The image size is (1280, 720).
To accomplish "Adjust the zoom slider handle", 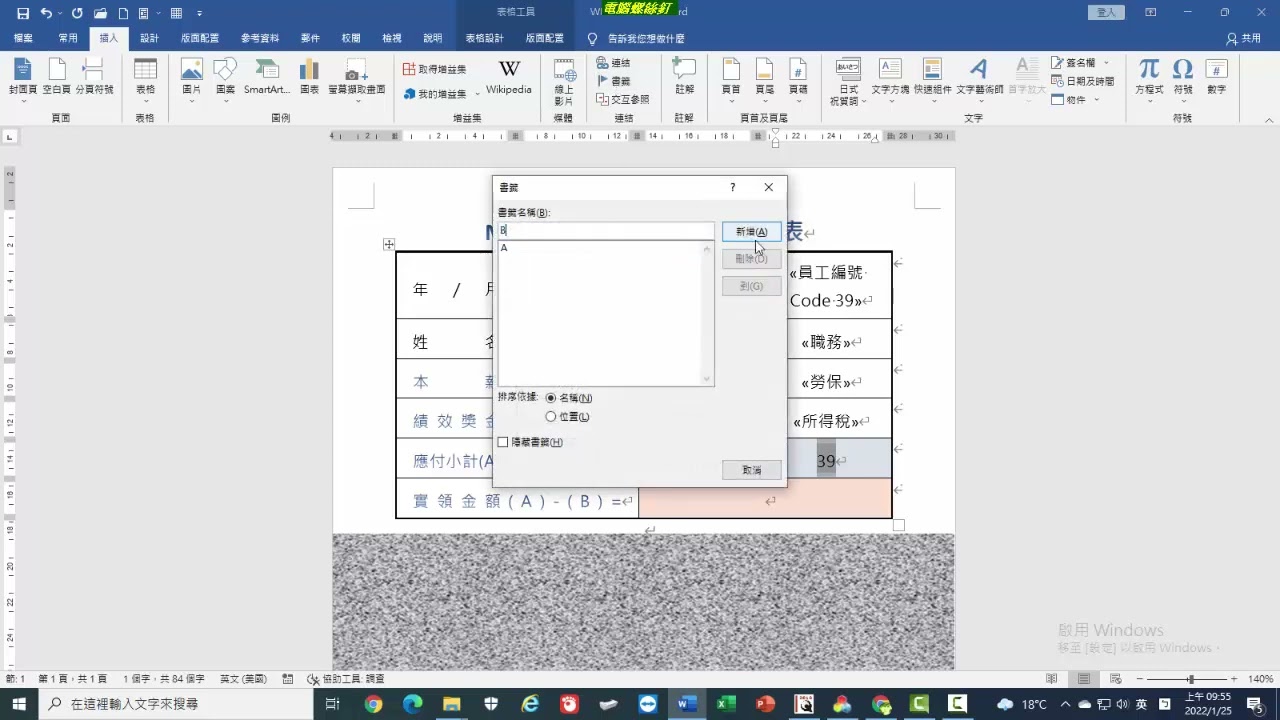I will coord(1190,679).
